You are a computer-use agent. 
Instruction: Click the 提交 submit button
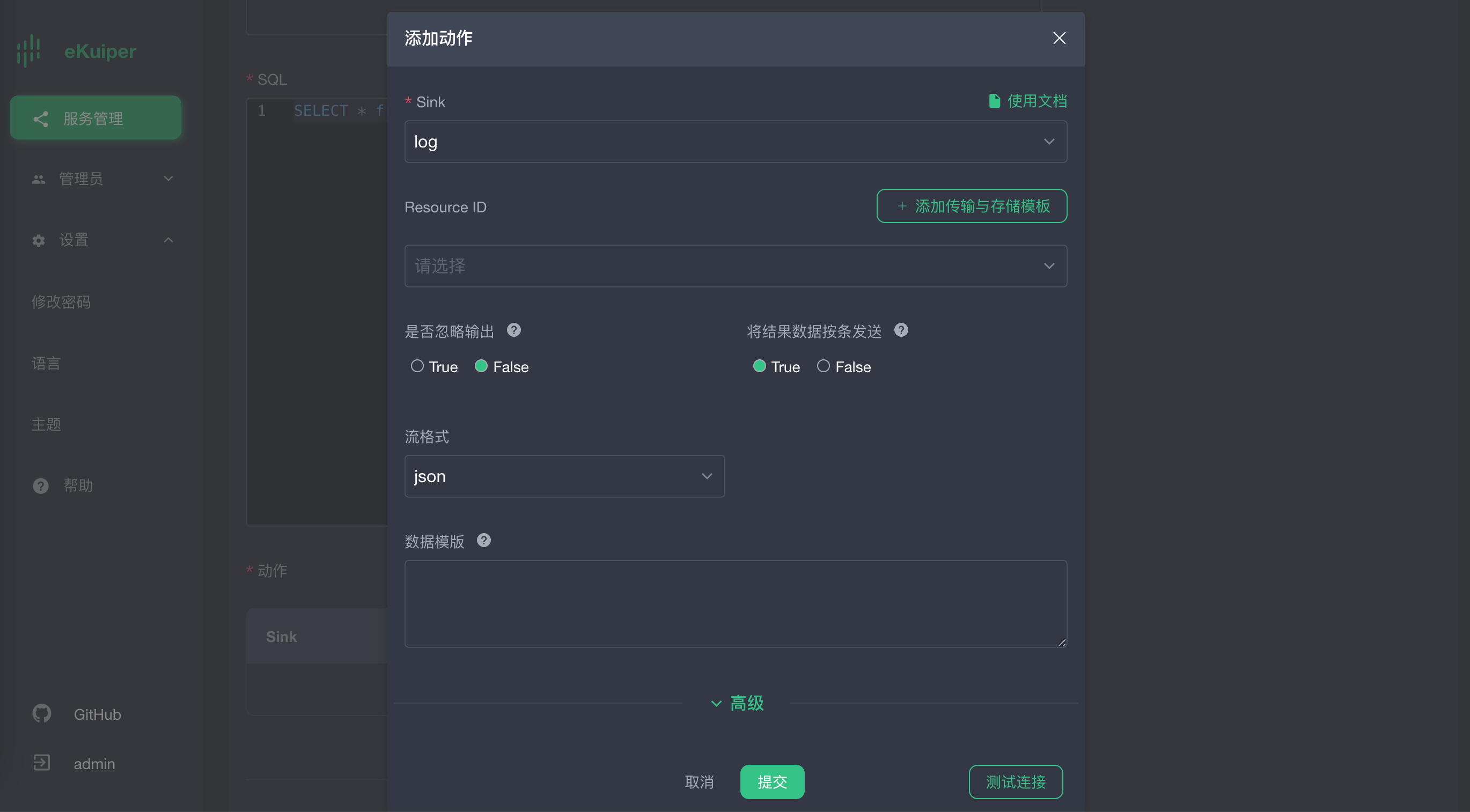771,781
